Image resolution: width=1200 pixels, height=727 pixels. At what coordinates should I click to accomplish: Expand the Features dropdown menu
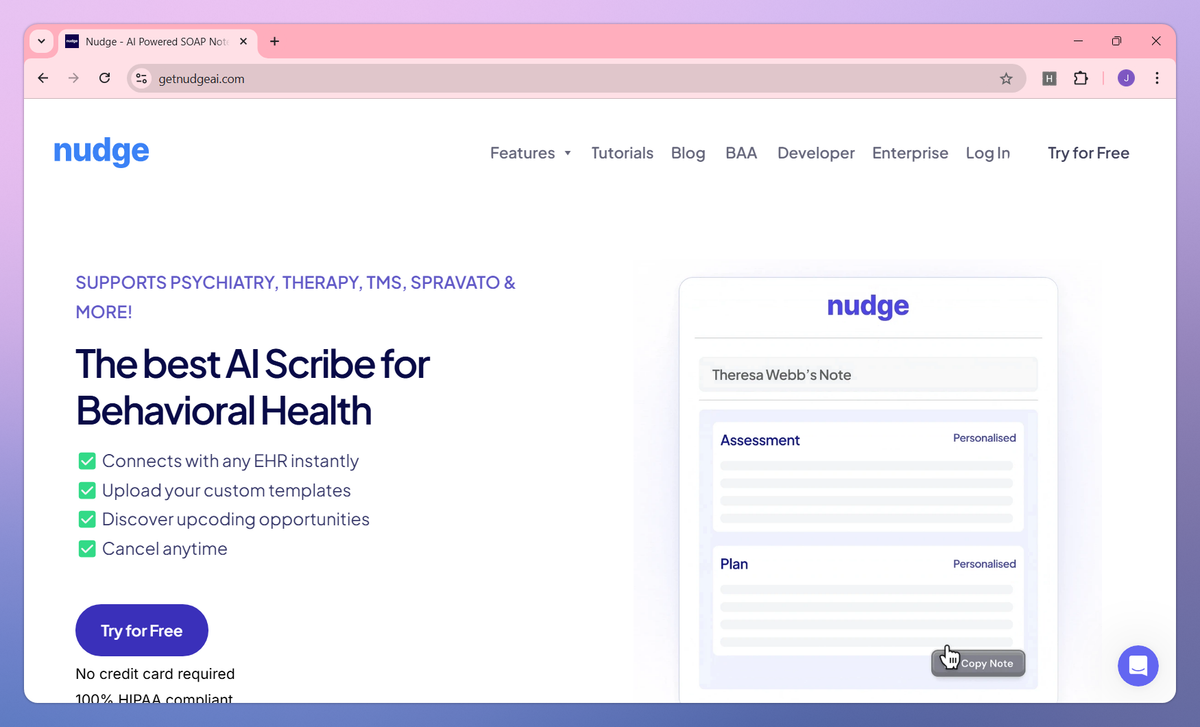(x=531, y=153)
